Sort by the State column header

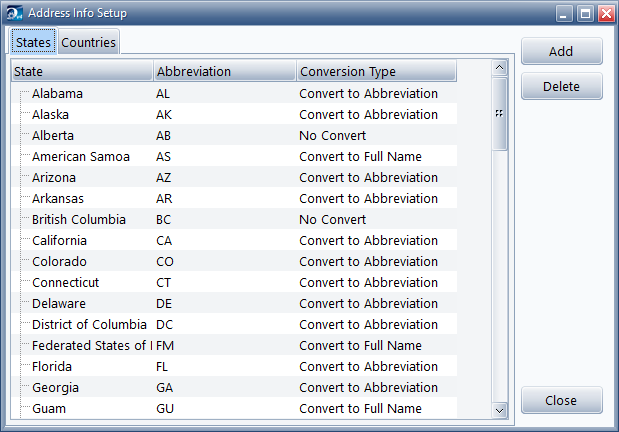pos(82,72)
